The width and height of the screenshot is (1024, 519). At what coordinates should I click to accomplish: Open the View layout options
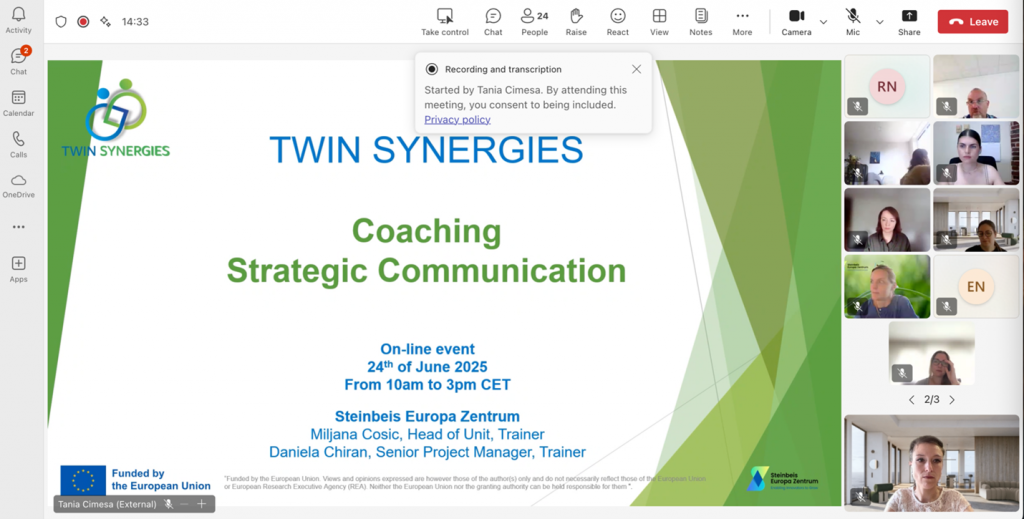coord(660,22)
